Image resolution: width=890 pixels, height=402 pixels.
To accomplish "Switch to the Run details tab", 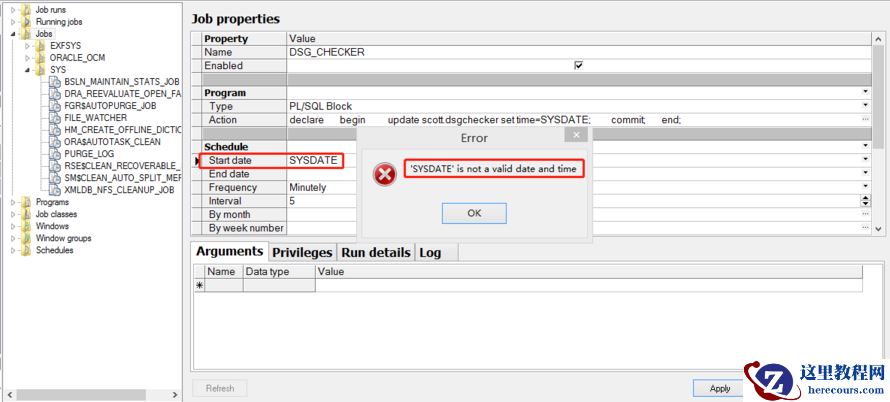I will [376, 253].
